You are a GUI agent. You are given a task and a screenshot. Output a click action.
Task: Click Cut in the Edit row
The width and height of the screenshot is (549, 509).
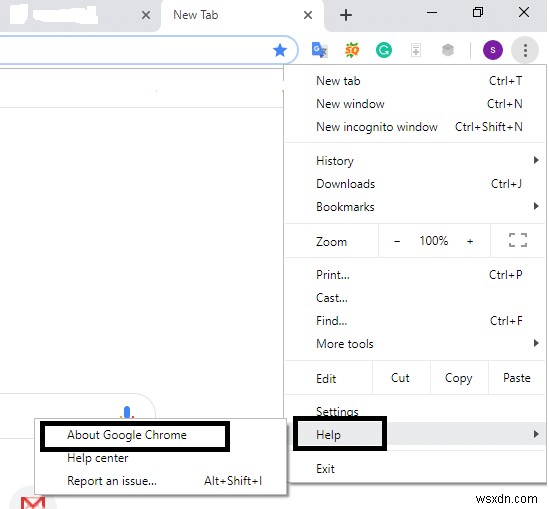[401, 378]
